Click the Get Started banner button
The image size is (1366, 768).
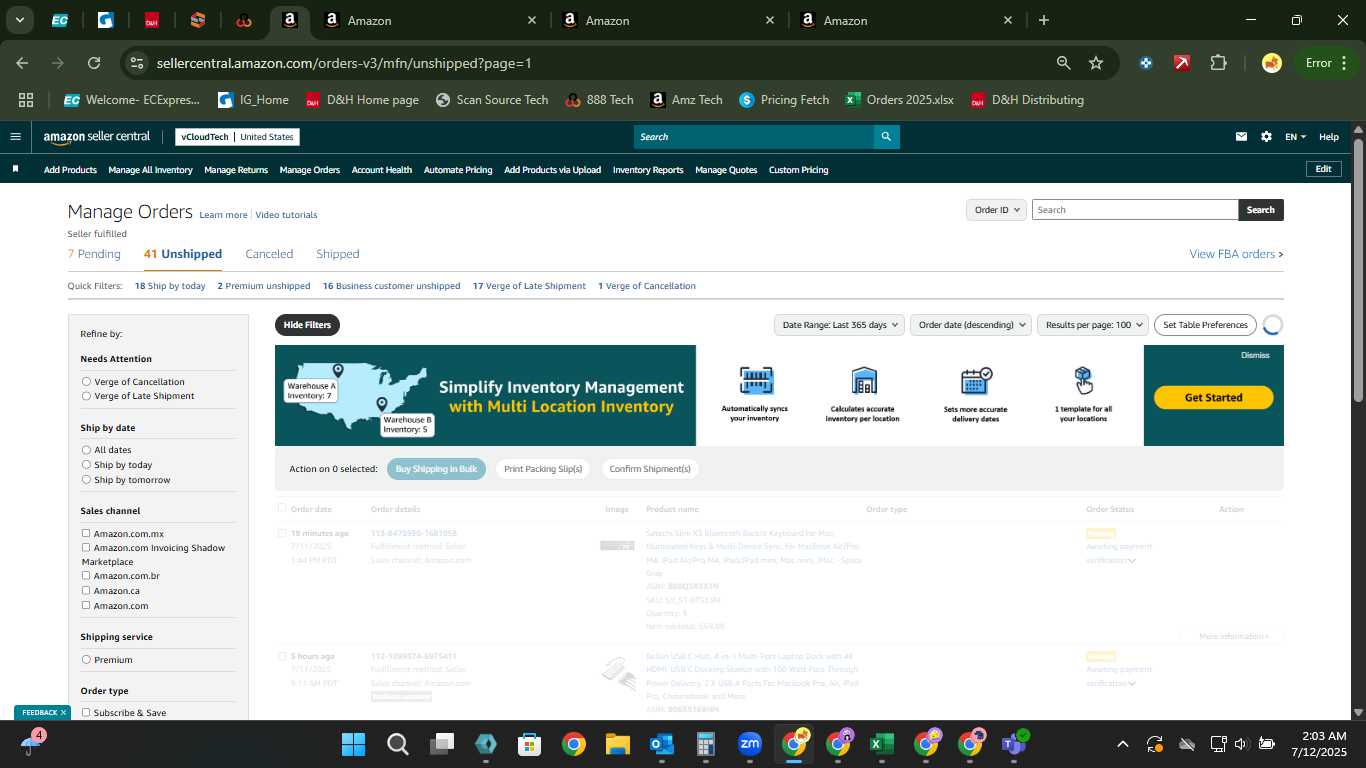click(1213, 397)
